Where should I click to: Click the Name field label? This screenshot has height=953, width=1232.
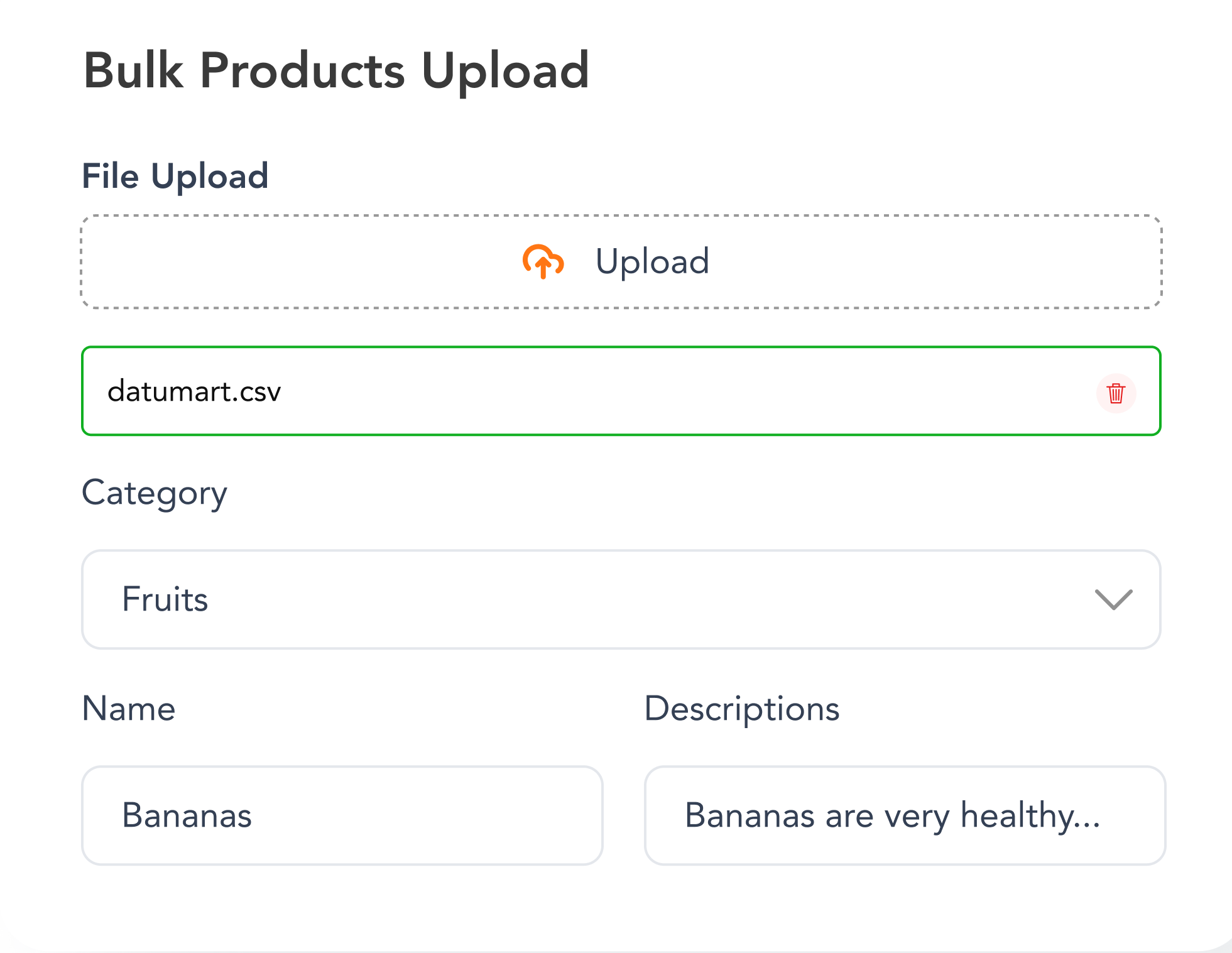pyautogui.click(x=129, y=709)
